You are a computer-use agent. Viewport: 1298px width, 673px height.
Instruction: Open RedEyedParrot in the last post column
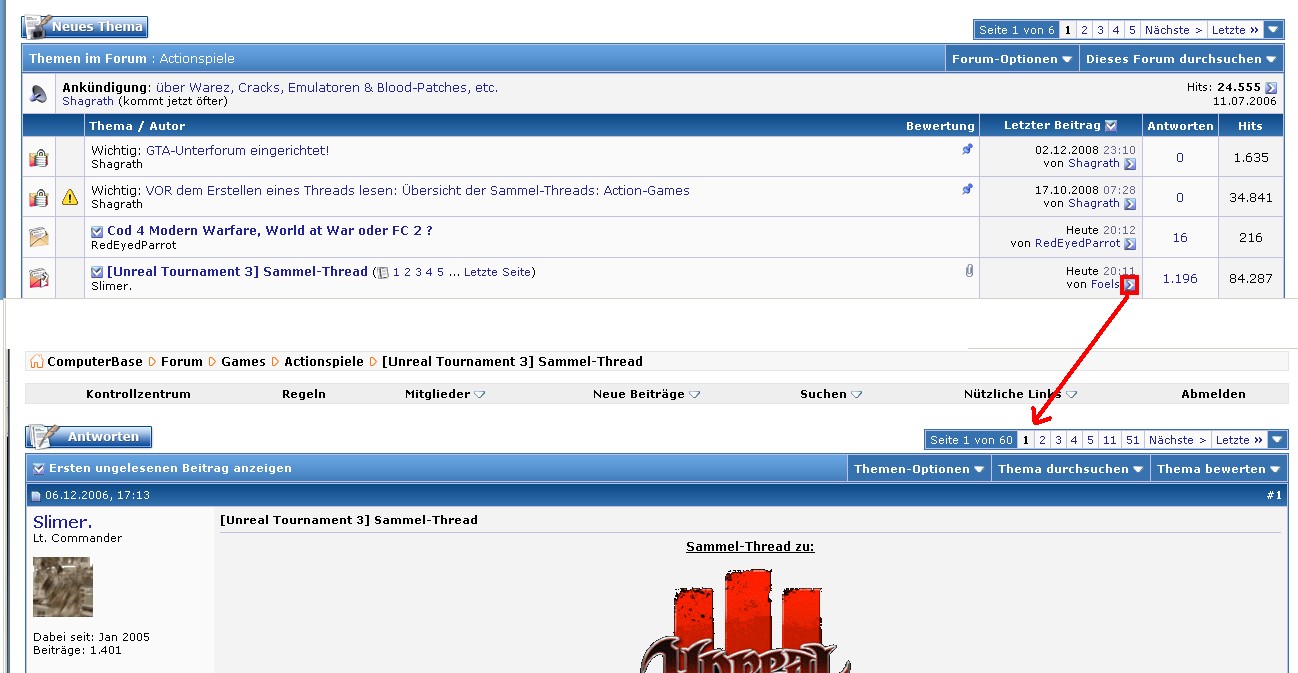click(1077, 243)
